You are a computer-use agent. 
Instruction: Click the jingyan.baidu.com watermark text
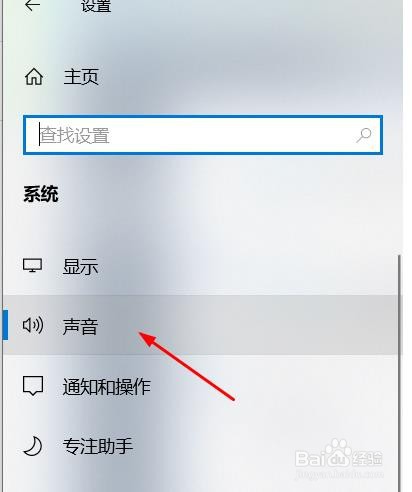(339, 474)
